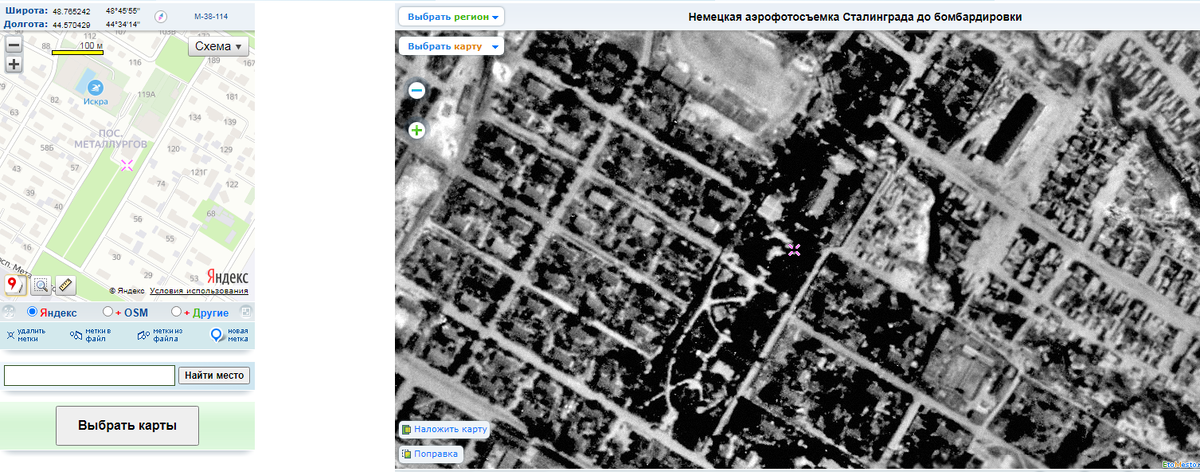The height and width of the screenshot is (472, 1200).
Task: Click the Выбрать карты button
Action: click(x=128, y=426)
